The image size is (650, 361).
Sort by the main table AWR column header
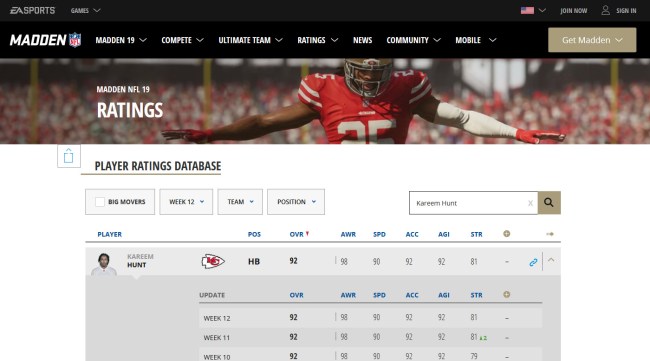[348, 234]
